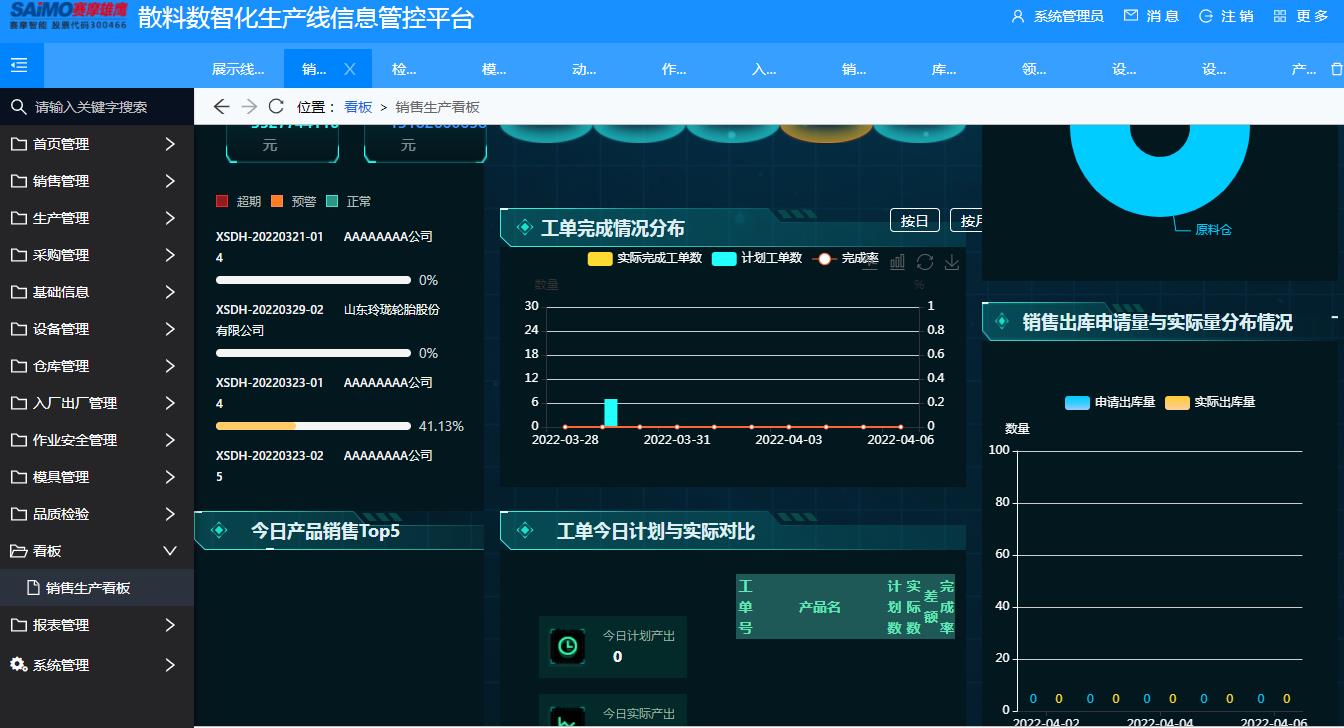Collapse the sidebar using the hamburger icon
1344x728 pixels.
click(x=20, y=64)
